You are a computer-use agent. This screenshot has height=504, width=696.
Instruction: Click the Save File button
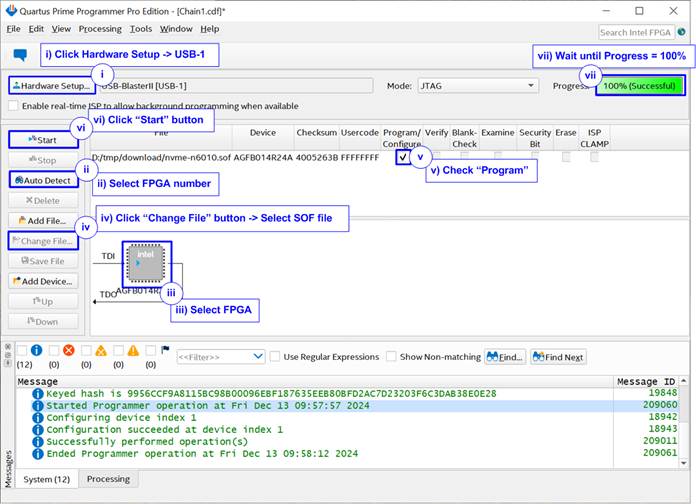tap(43, 261)
